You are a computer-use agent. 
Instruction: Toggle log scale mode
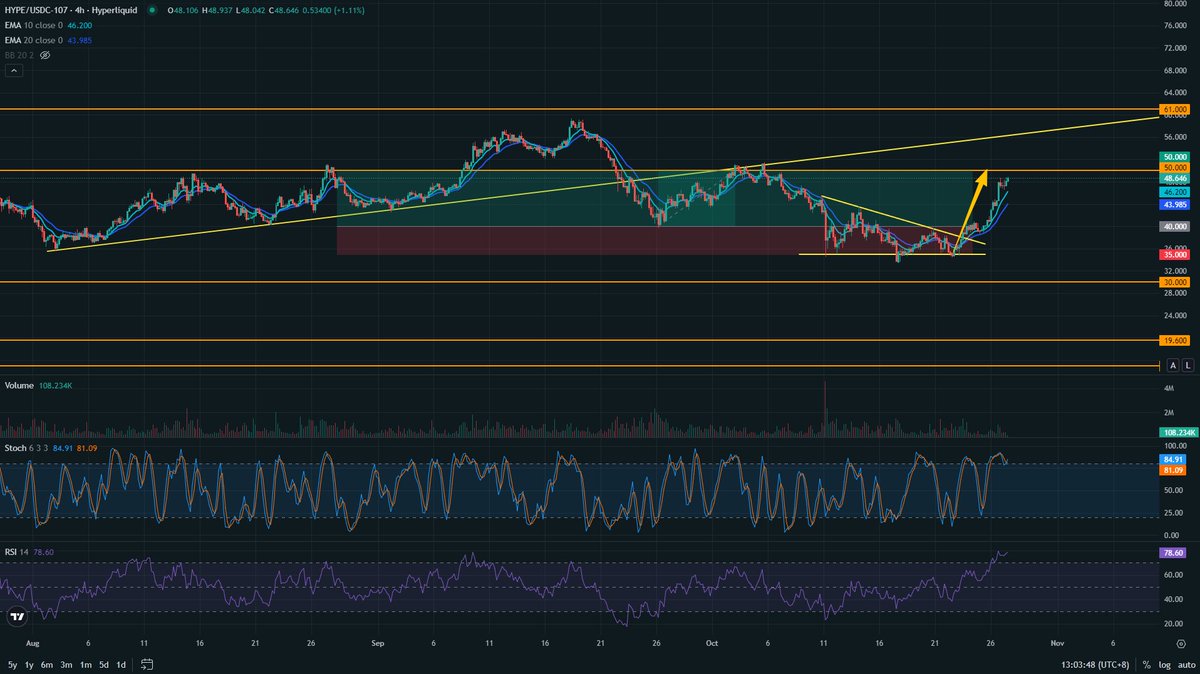point(1165,664)
